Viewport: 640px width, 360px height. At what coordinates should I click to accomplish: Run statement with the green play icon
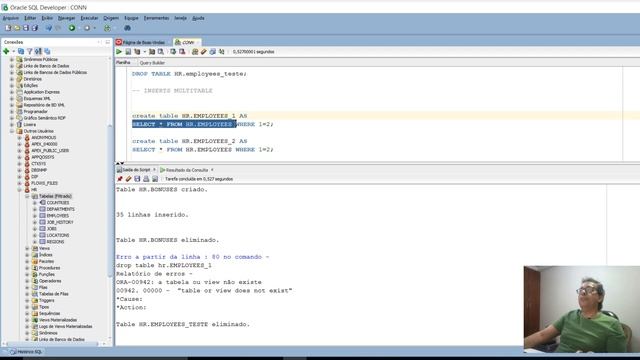(x=119, y=52)
